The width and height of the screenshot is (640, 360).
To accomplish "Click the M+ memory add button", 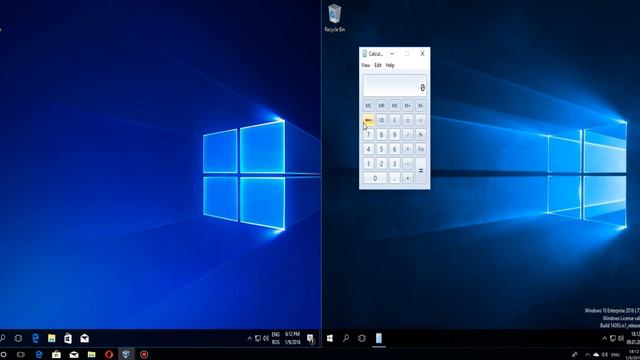I will pos(407,106).
